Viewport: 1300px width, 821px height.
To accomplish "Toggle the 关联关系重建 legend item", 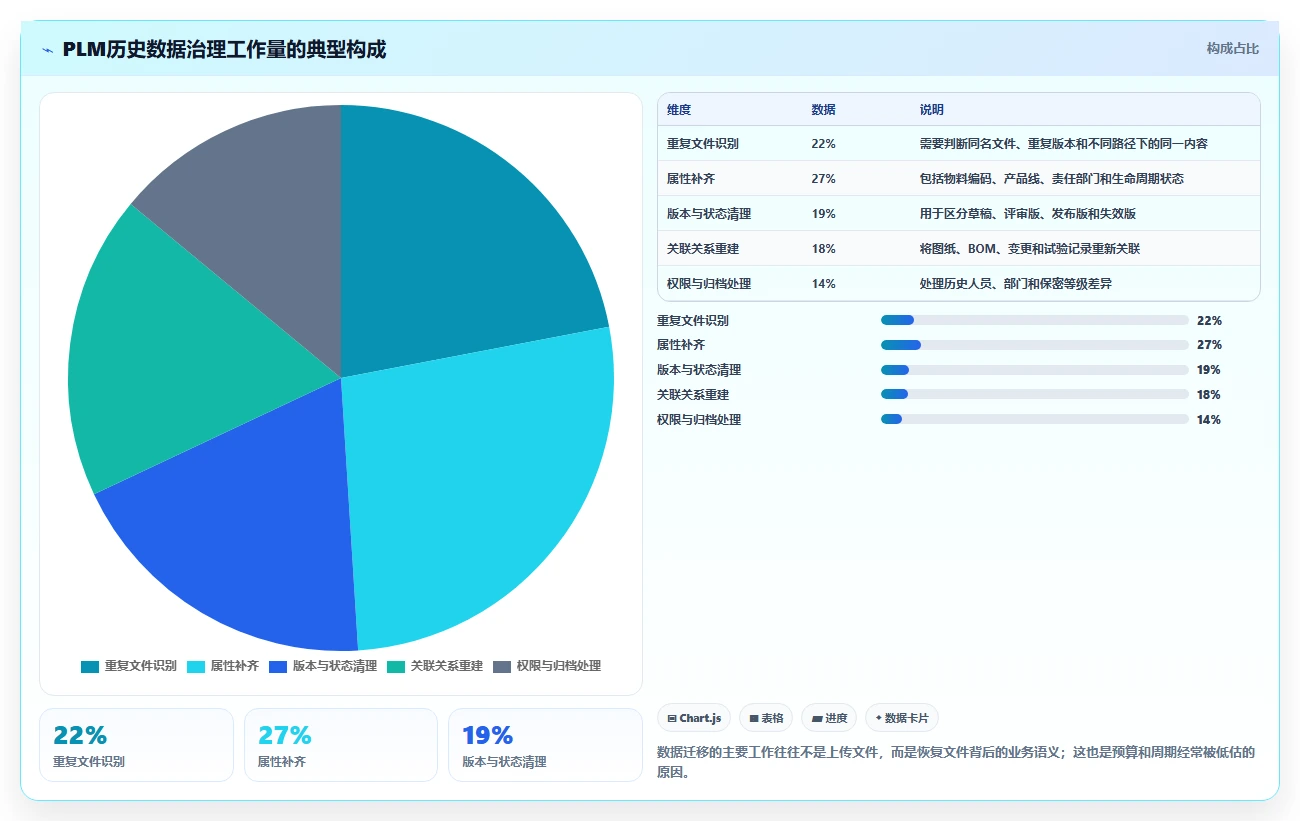I will (435, 666).
